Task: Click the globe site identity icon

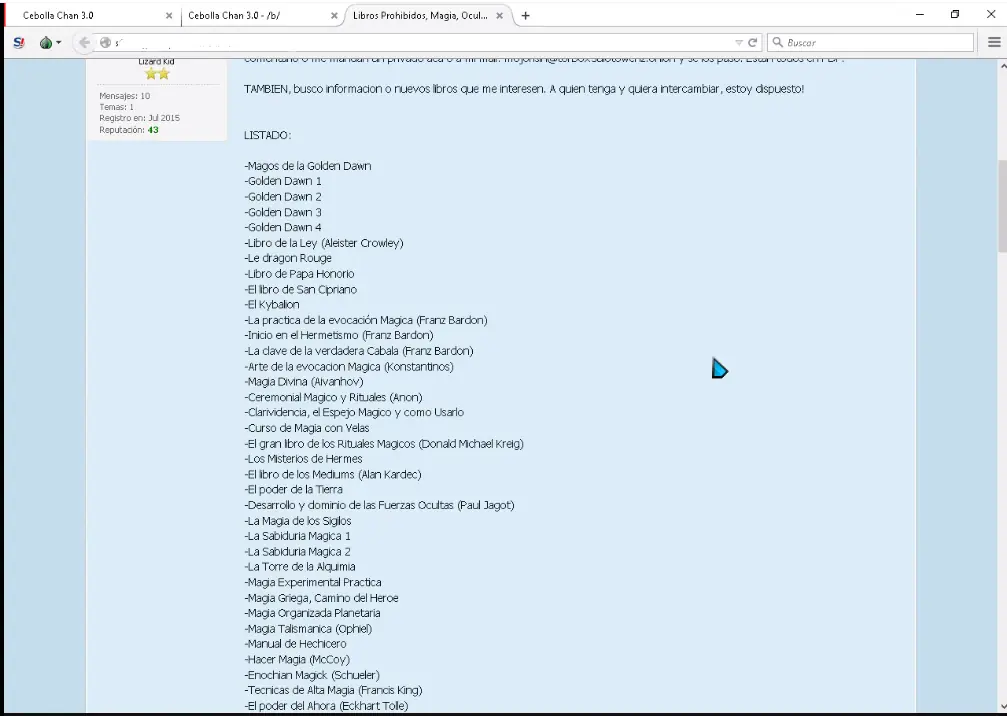Action: pos(105,42)
